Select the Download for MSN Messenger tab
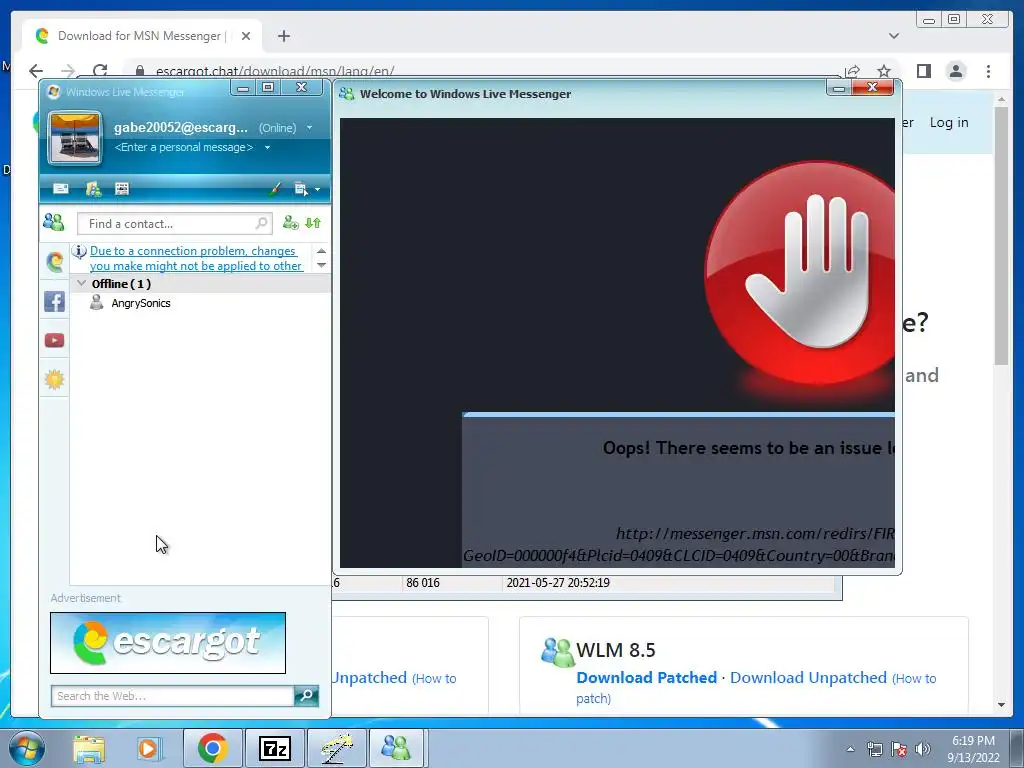The width and height of the screenshot is (1024, 768). pos(142,36)
